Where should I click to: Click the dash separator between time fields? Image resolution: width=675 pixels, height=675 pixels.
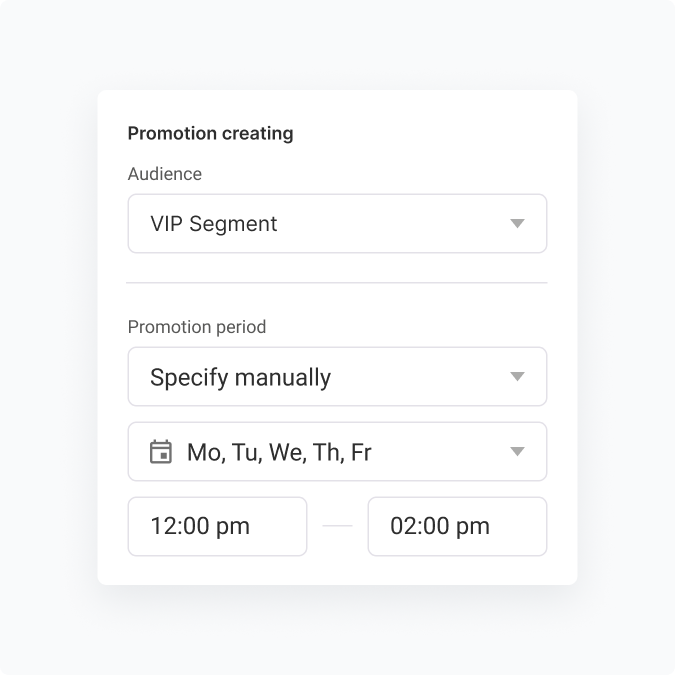tap(337, 526)
